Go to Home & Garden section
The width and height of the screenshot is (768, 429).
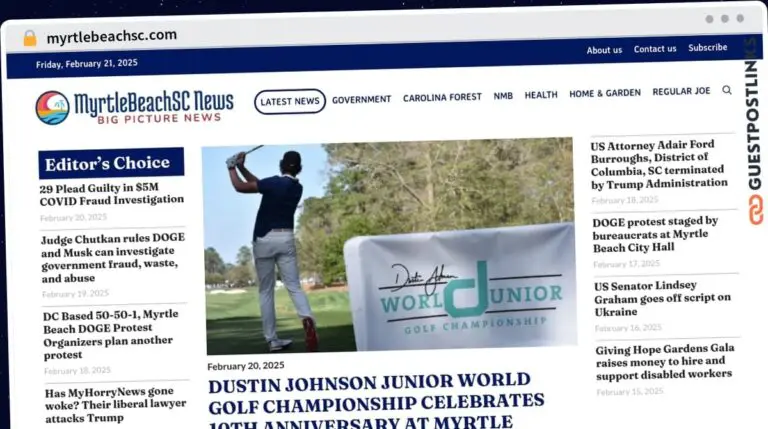604,93
